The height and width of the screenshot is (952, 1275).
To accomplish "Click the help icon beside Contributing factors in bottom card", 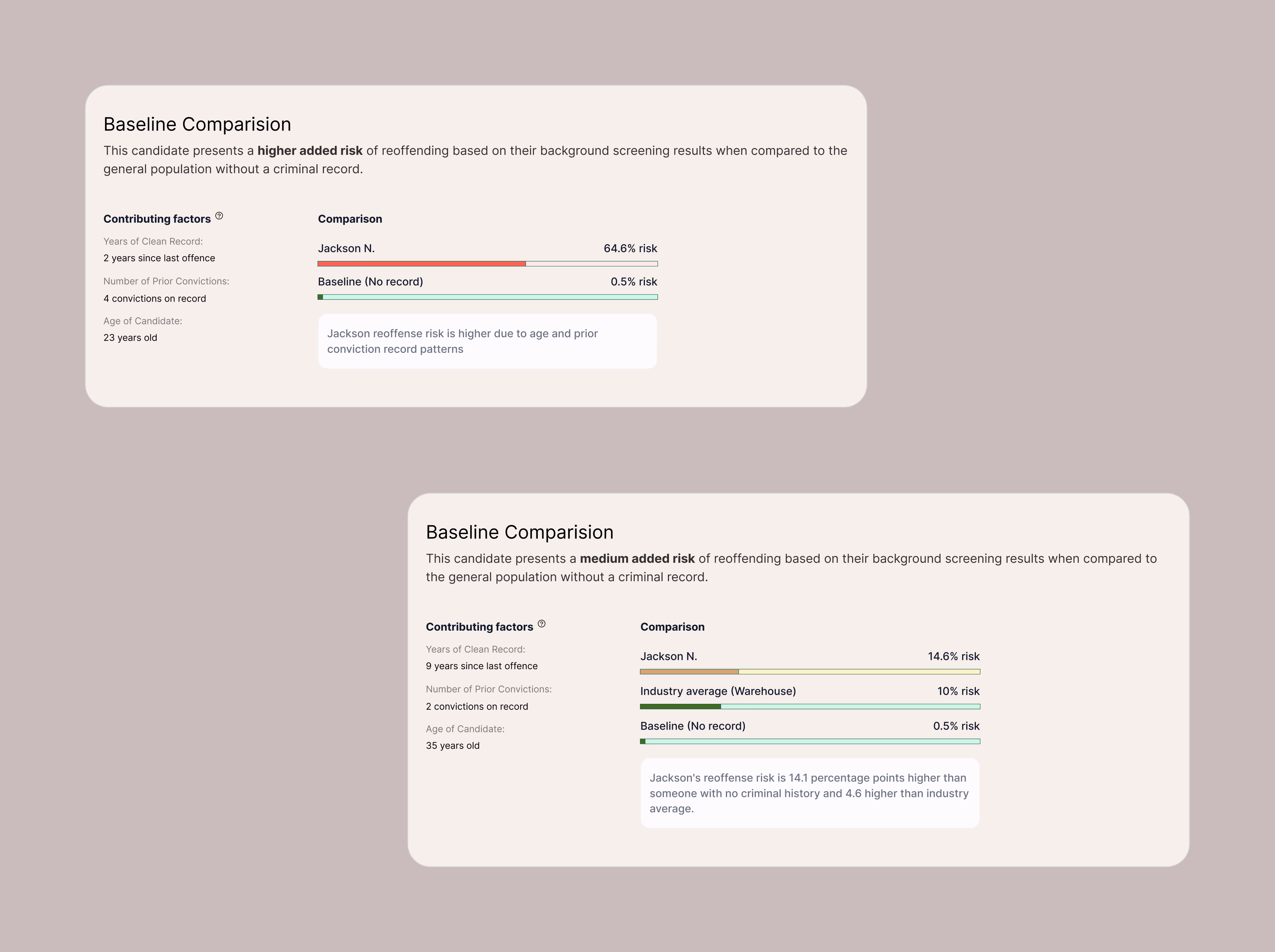I will tap(542, 624).
